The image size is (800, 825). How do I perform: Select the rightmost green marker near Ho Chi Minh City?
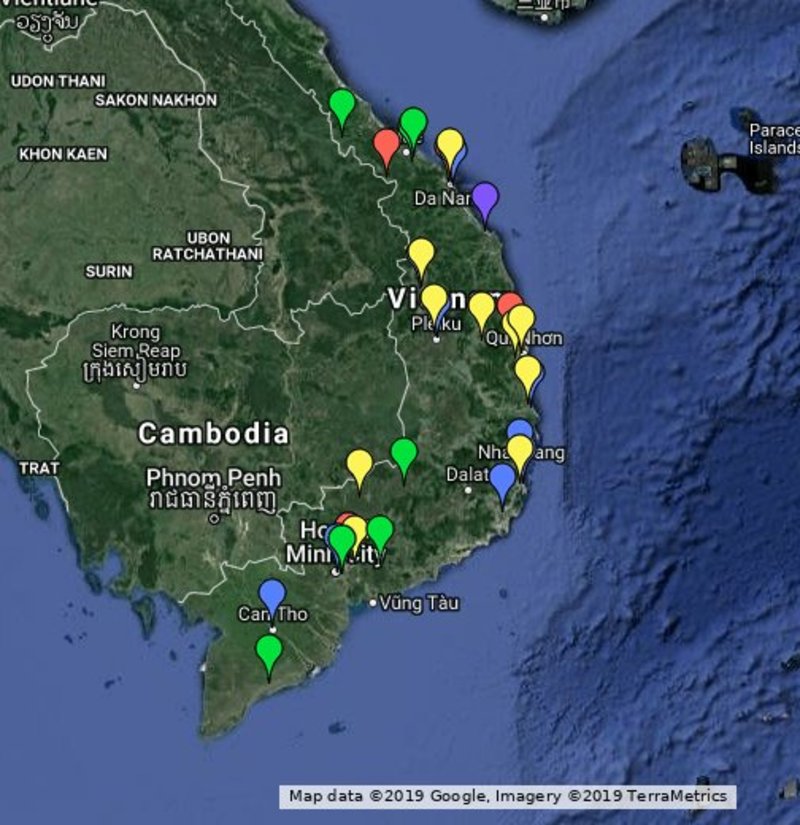point(380,531)
